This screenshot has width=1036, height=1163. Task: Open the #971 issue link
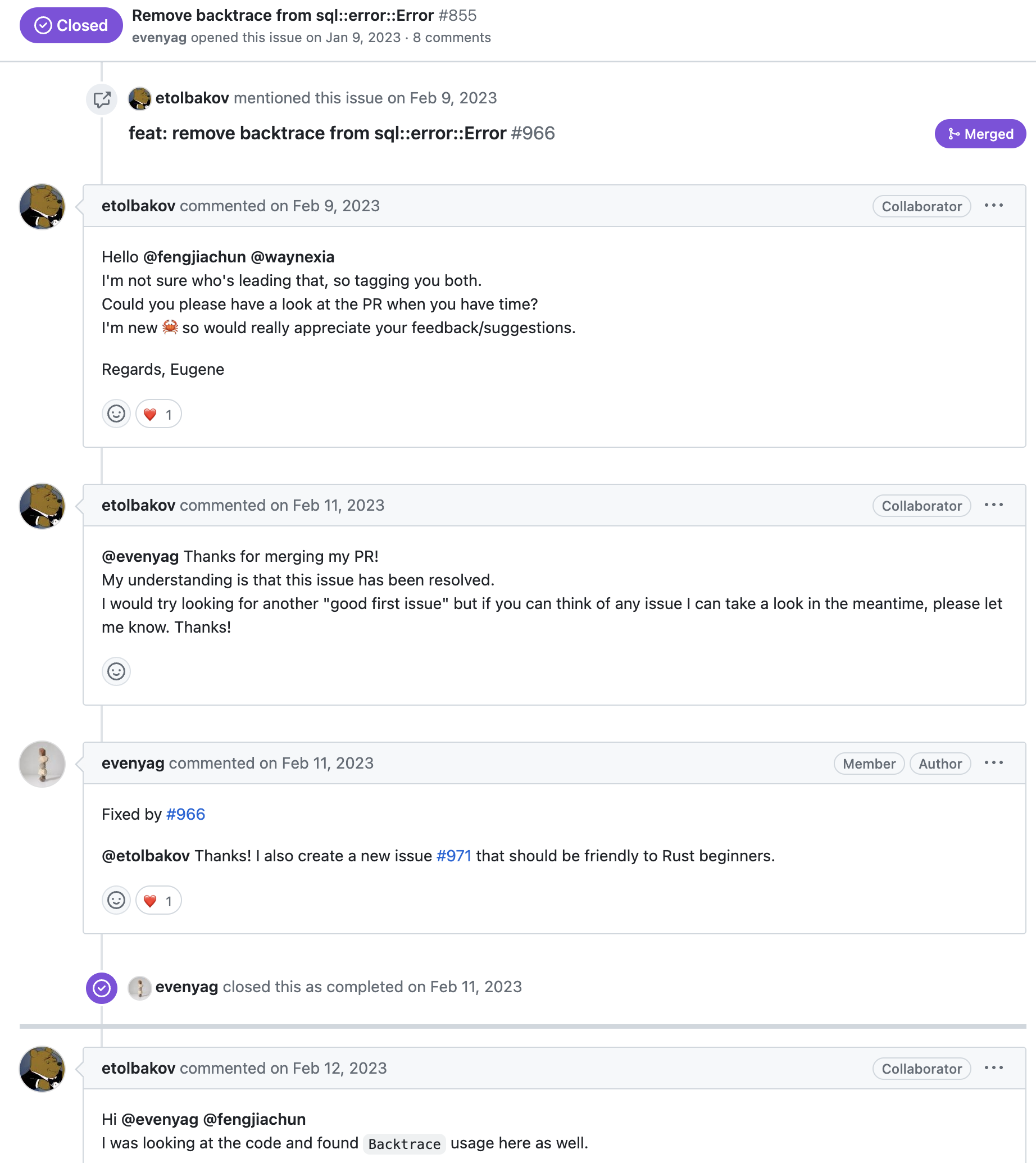click(454, 856)
